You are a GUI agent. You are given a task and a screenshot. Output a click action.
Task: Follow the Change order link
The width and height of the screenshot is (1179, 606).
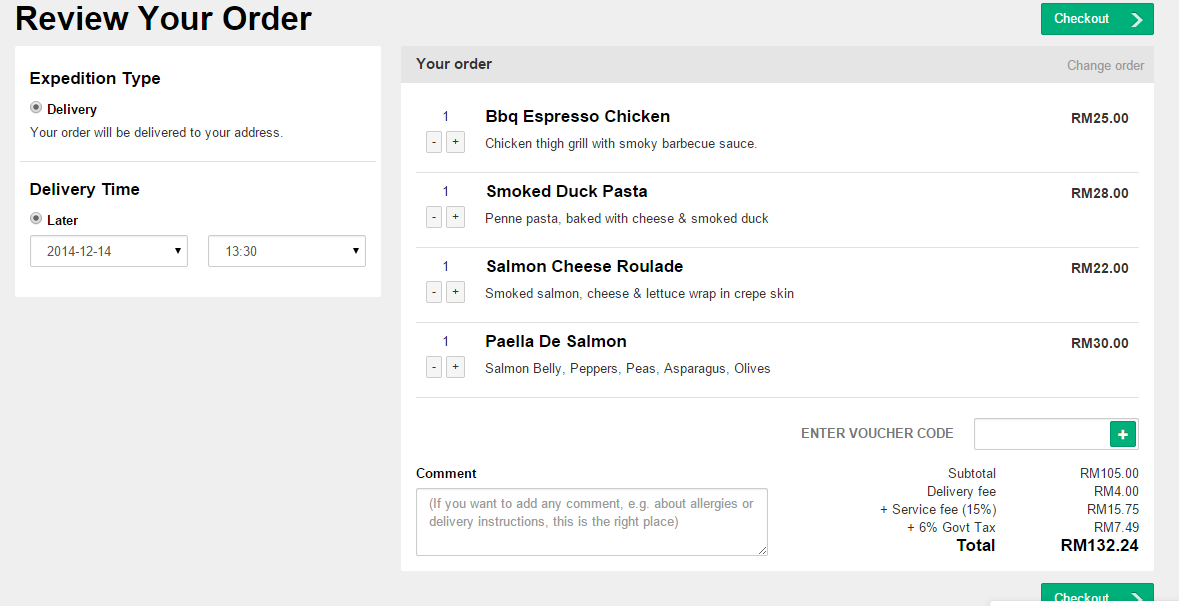point(1105,65)
